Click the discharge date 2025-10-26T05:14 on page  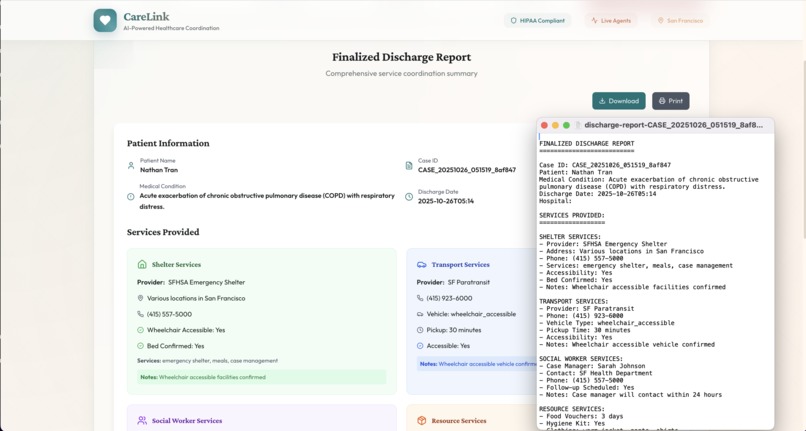[x=446, y=201]
